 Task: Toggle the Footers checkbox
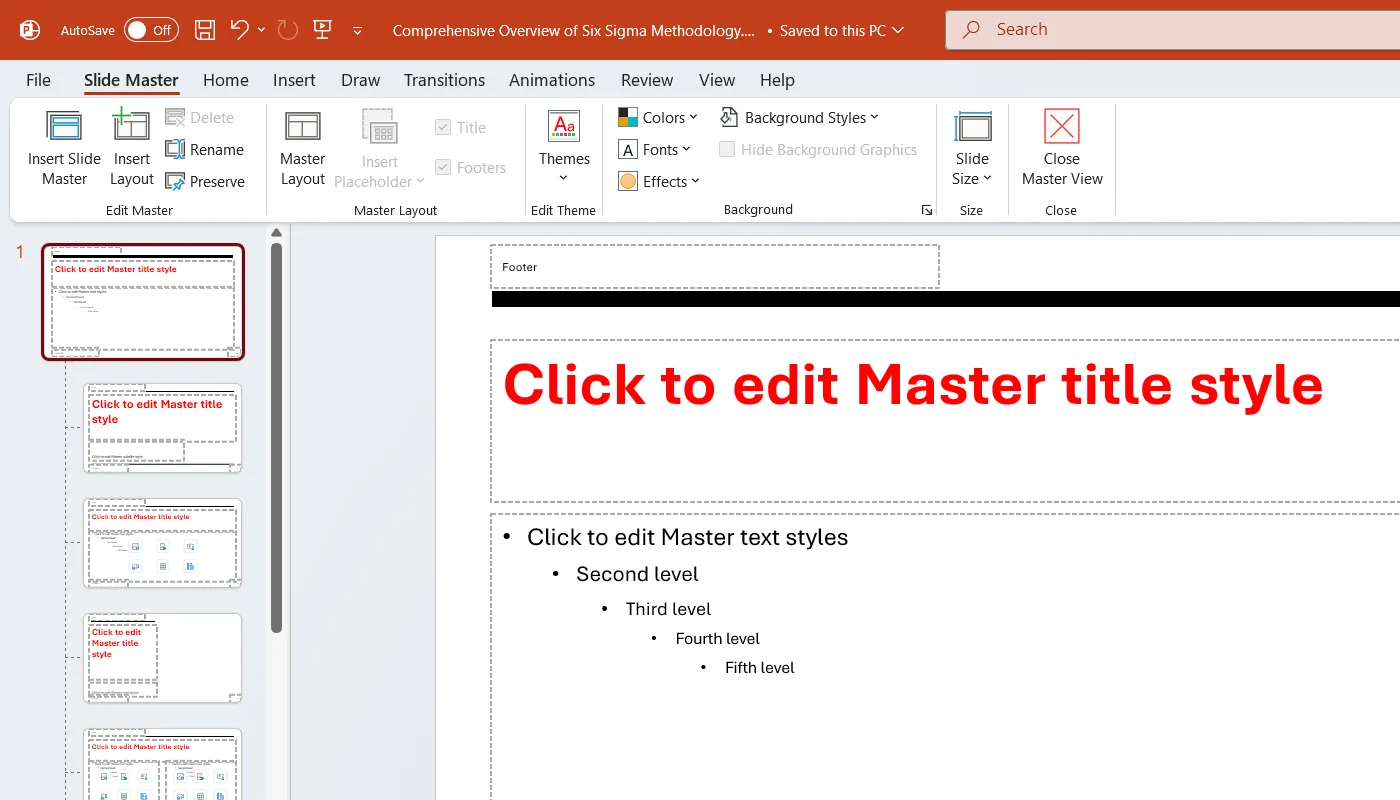click(x=443, y=167)
